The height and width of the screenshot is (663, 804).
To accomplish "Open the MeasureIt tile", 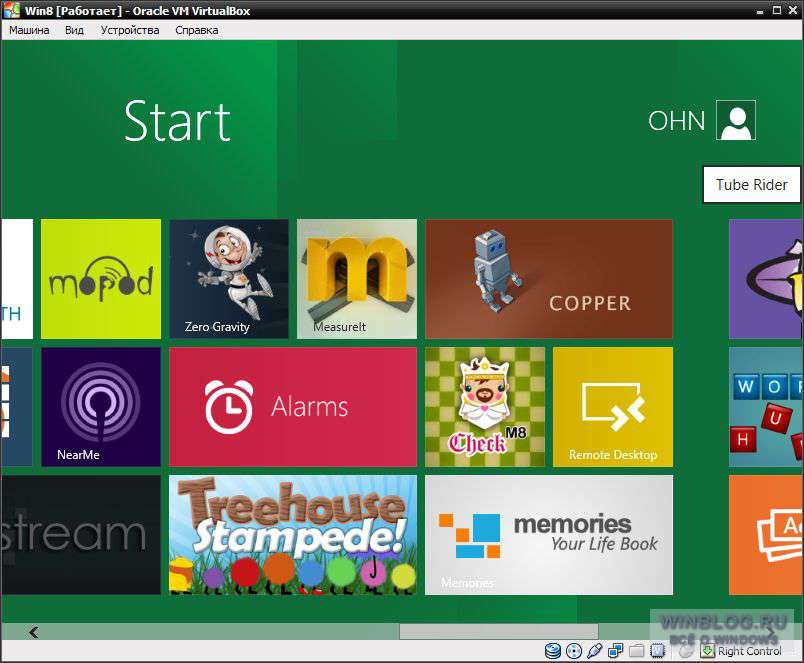I will coord(357,279).
